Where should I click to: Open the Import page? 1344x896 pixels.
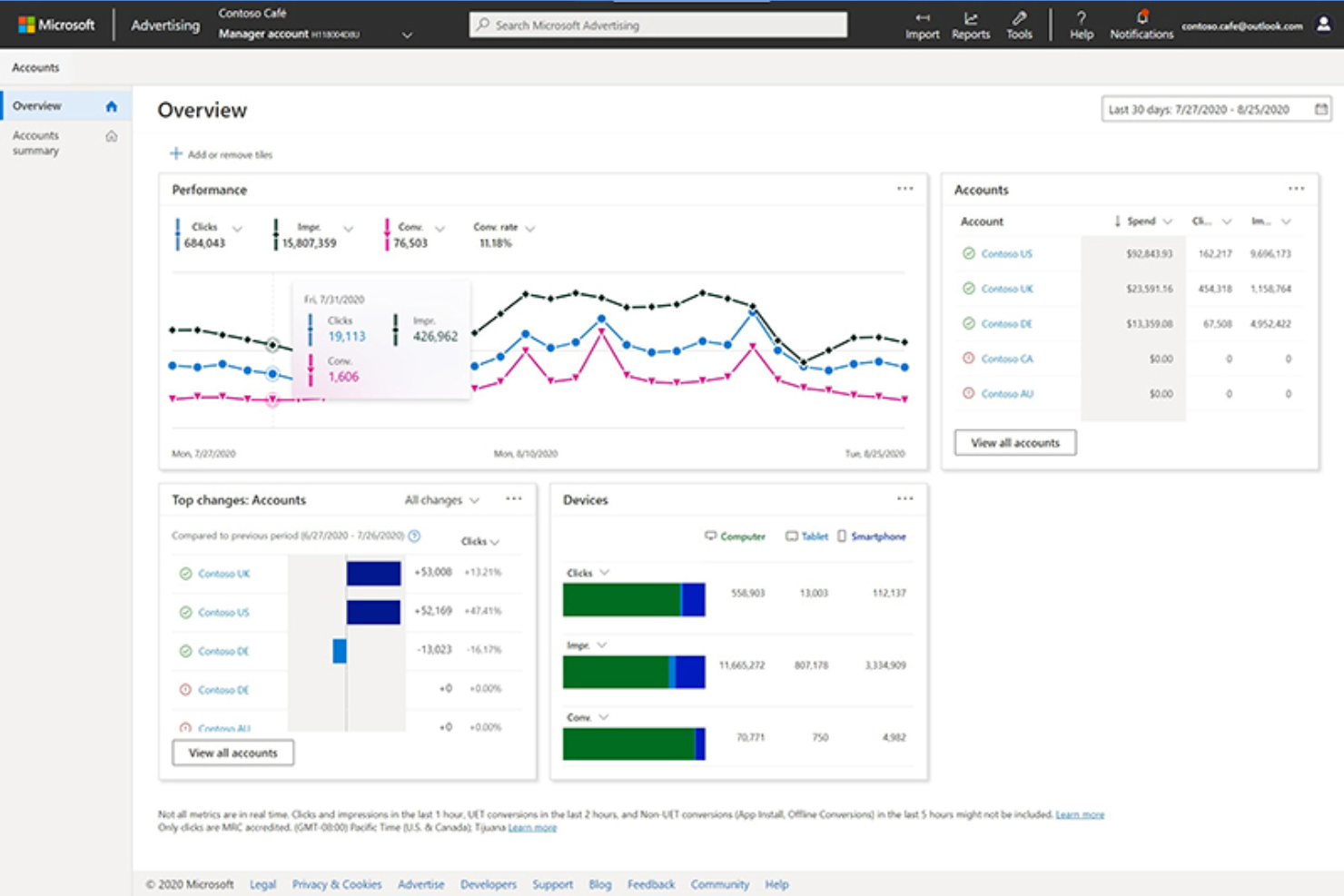[x=922, y=25]
